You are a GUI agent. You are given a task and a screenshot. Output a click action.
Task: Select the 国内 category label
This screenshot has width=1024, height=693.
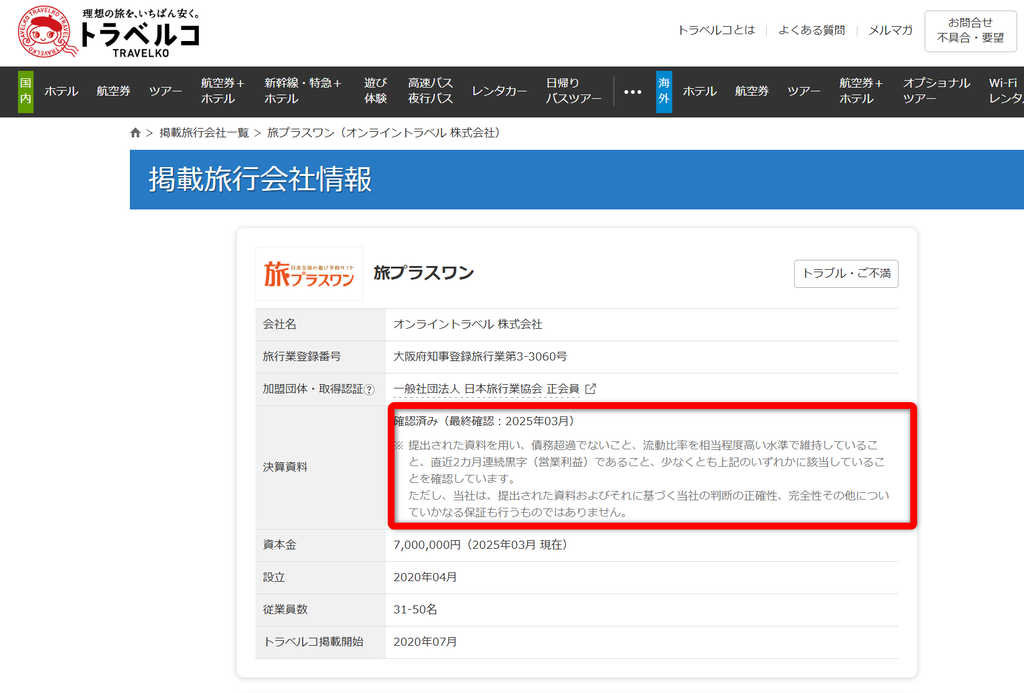click(25, 91)
